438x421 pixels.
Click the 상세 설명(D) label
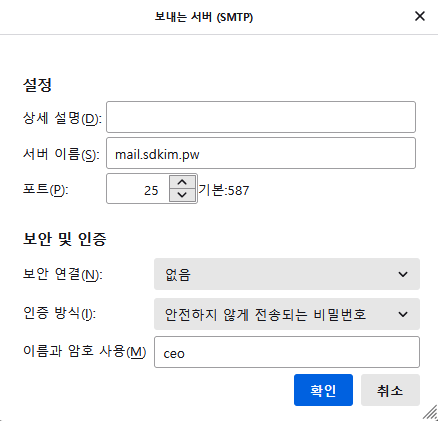62,118
